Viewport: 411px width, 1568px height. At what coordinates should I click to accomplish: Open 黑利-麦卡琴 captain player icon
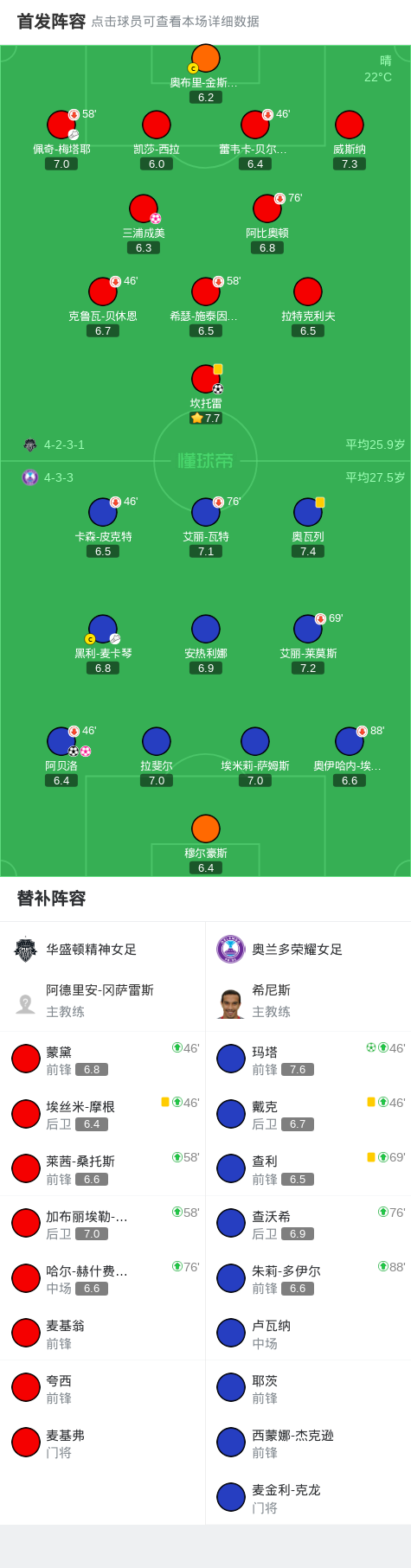(x=103, y=629)
